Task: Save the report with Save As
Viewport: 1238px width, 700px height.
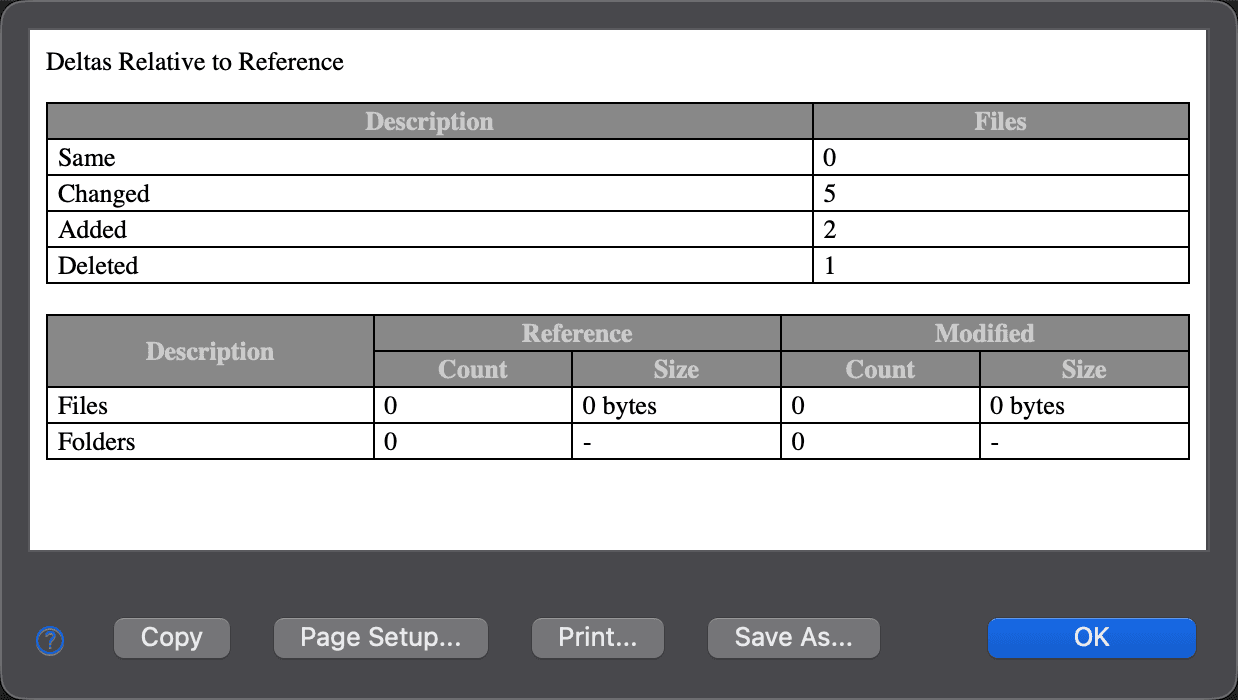Action: pyautogui.click(x=794, y=638)
